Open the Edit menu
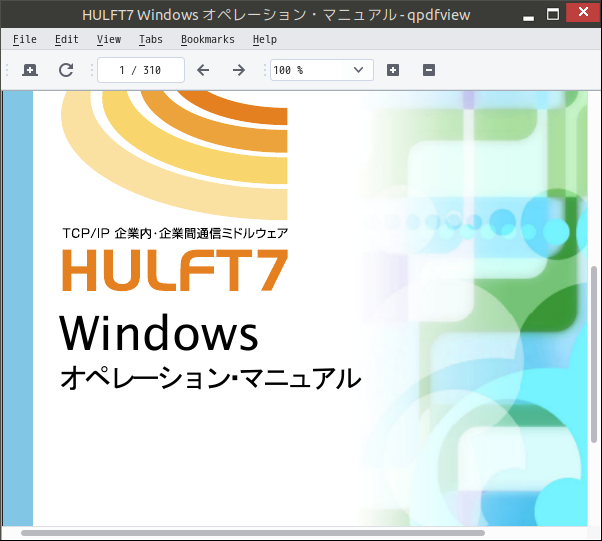Screen dimensions: 602x541 [66, 39]
